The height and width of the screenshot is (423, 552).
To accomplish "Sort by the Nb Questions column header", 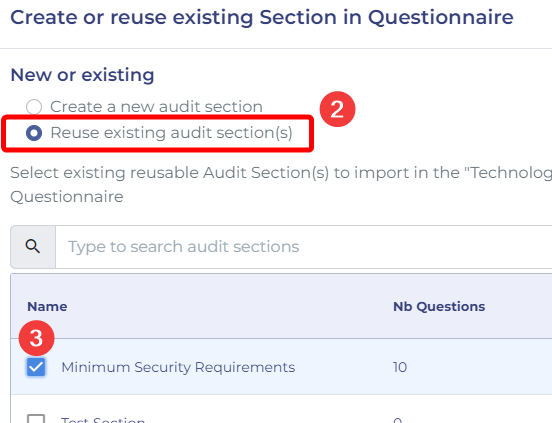I will point(439,307).
